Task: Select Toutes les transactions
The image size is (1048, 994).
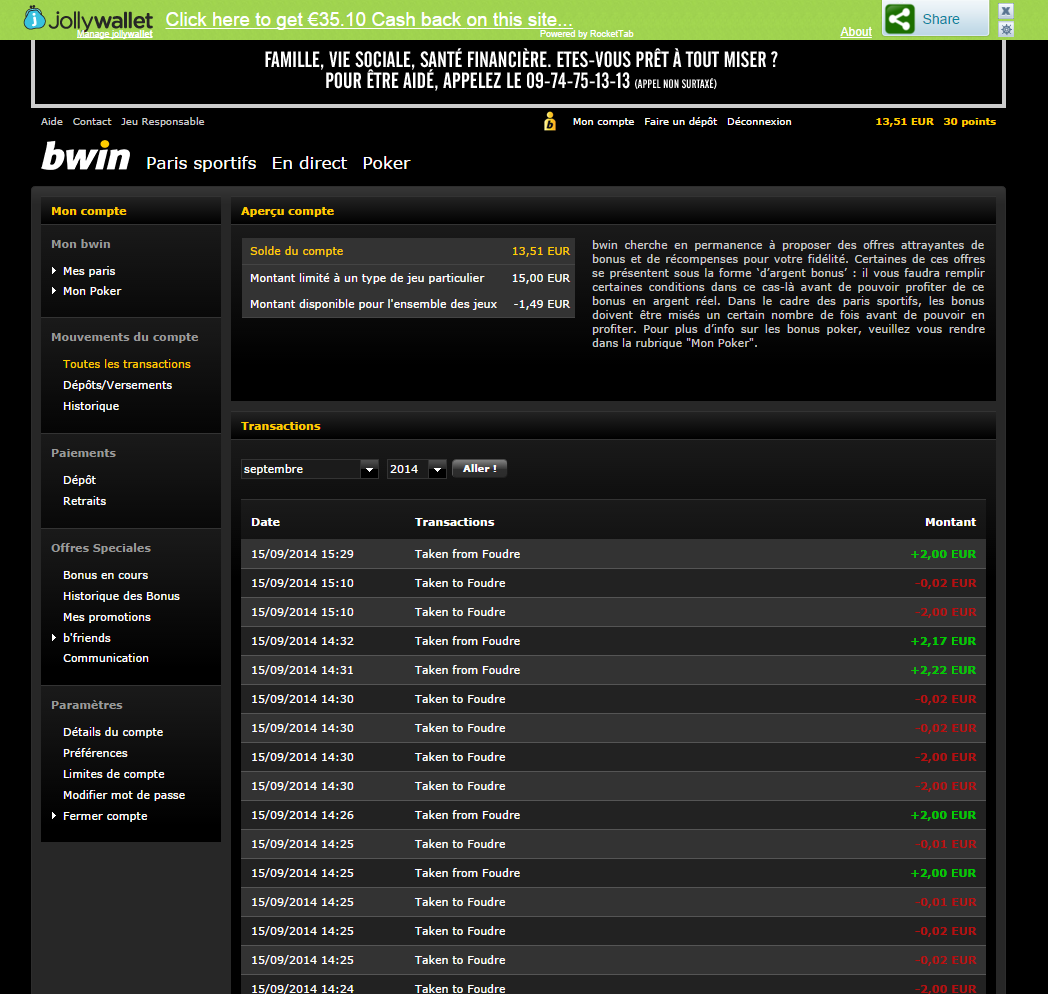Action: (x=127, y=364)
